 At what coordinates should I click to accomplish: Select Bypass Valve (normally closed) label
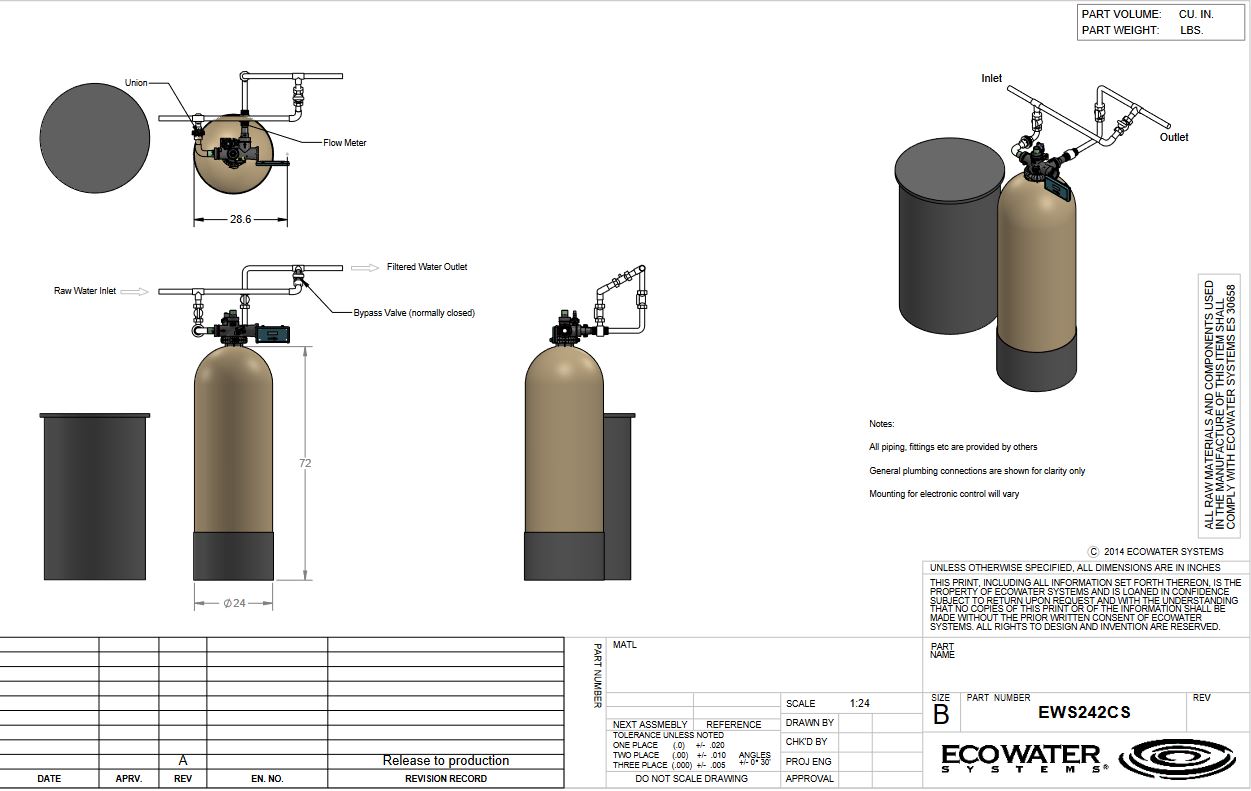point(414,313)
